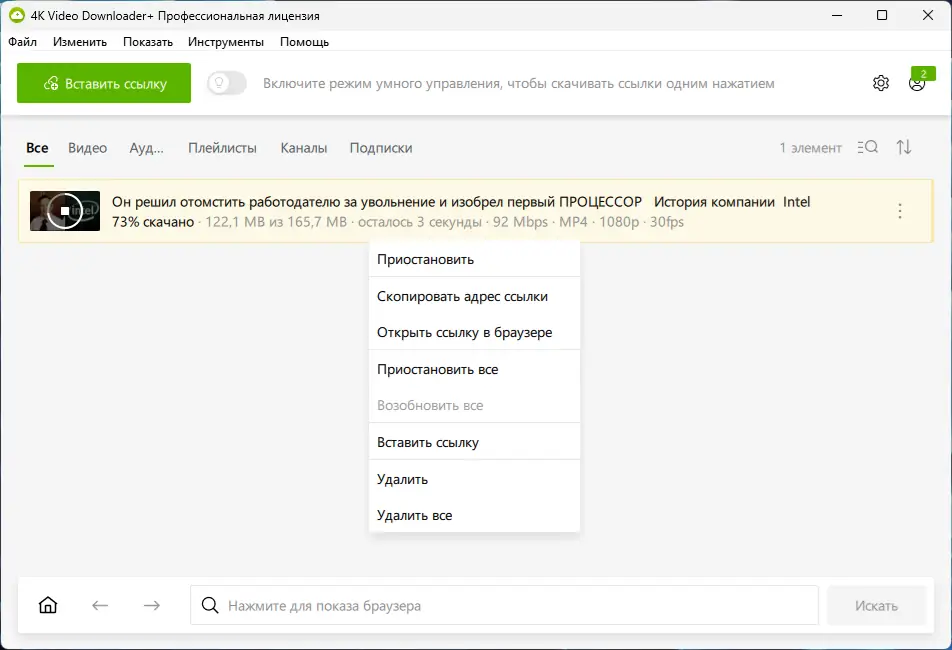952x650 pixels.
Task: Switch to the Видео tab
Action: [x=88, y=147]
